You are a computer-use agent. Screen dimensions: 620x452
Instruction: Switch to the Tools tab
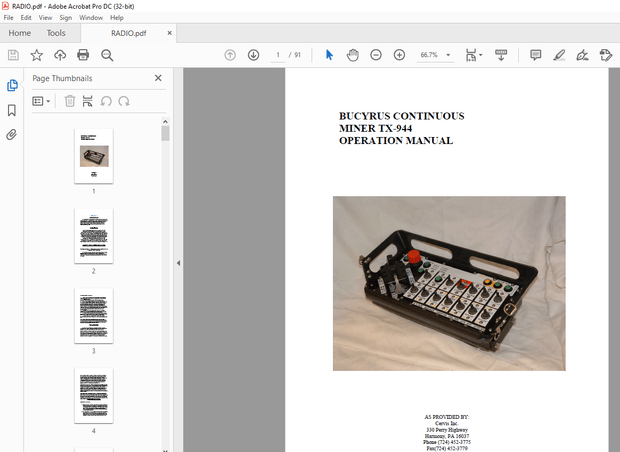coord(56,33)
